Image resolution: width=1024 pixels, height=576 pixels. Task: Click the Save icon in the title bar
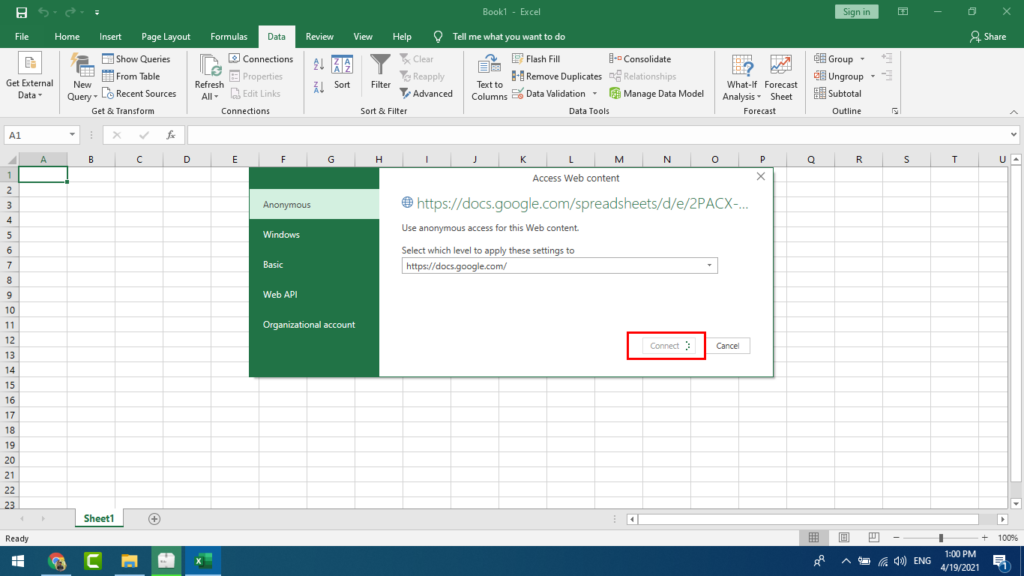click(22, 12)
